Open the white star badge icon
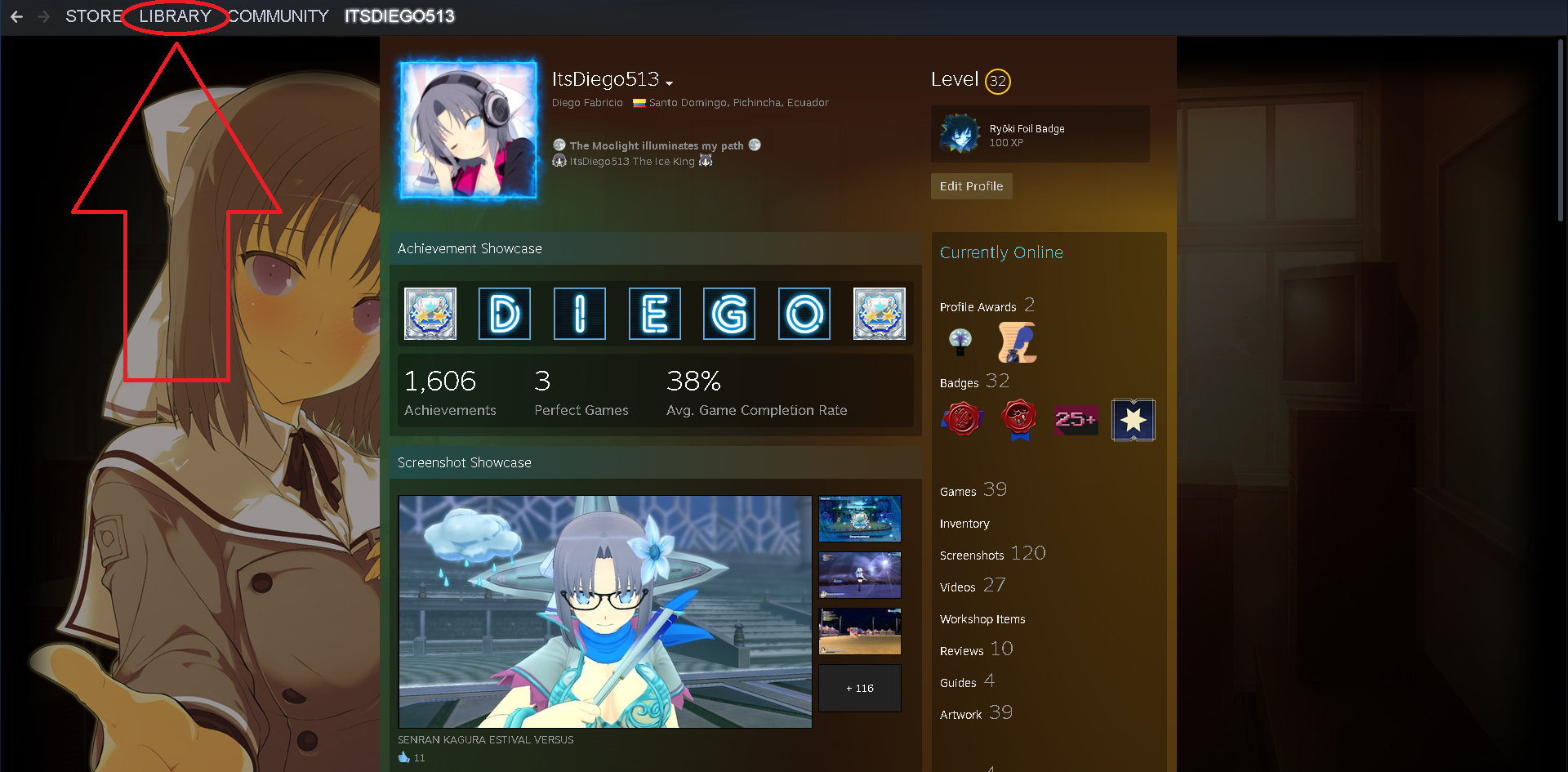The width and height of the screenshot is (1568, 772). tap(1134, 419)
